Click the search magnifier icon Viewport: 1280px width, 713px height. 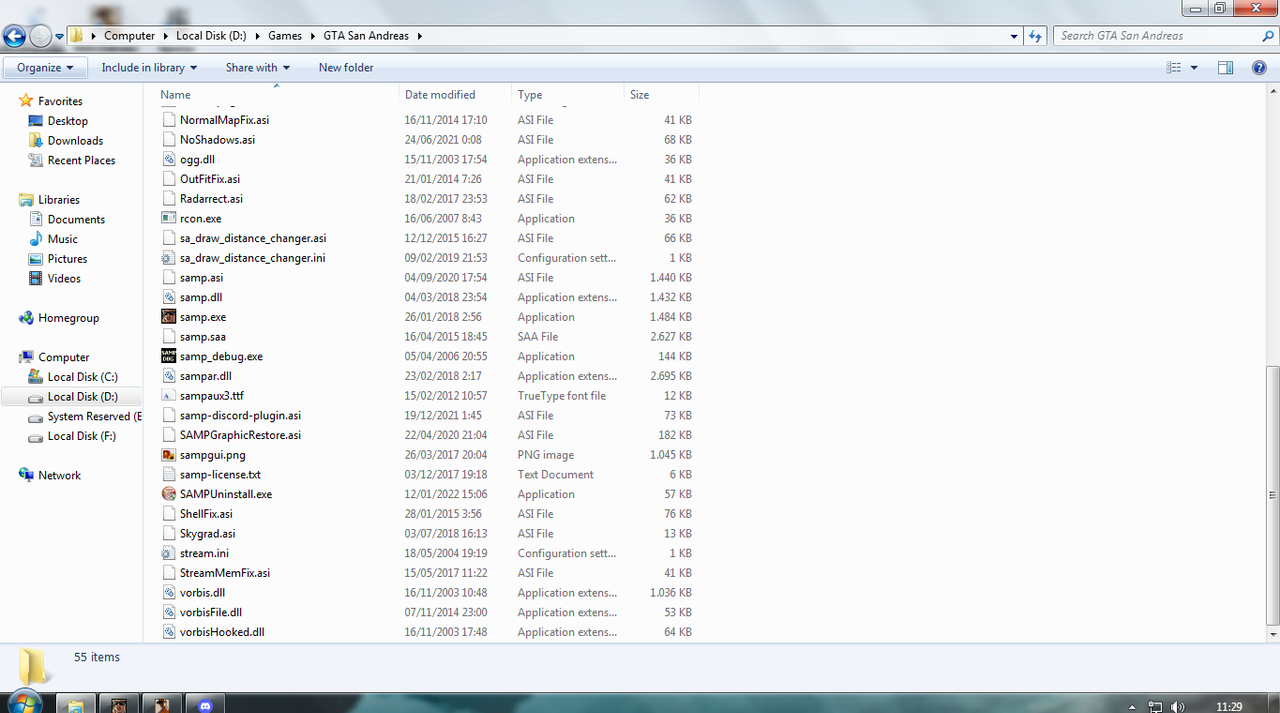(x=1268, y=36)
